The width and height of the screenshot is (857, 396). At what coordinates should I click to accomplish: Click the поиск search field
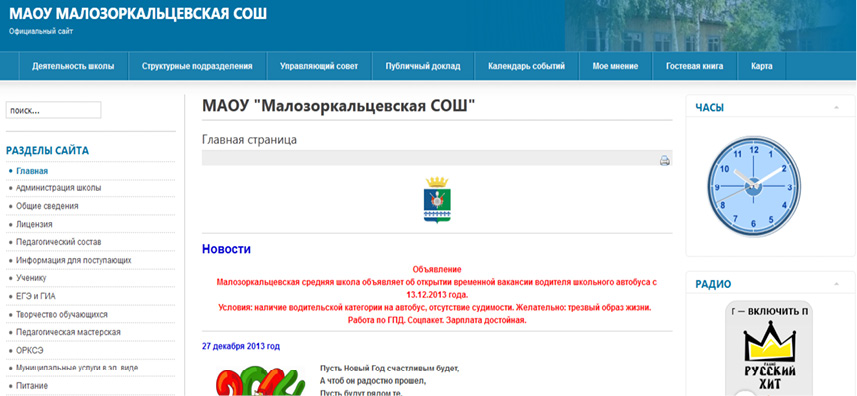tap(54, 110)
